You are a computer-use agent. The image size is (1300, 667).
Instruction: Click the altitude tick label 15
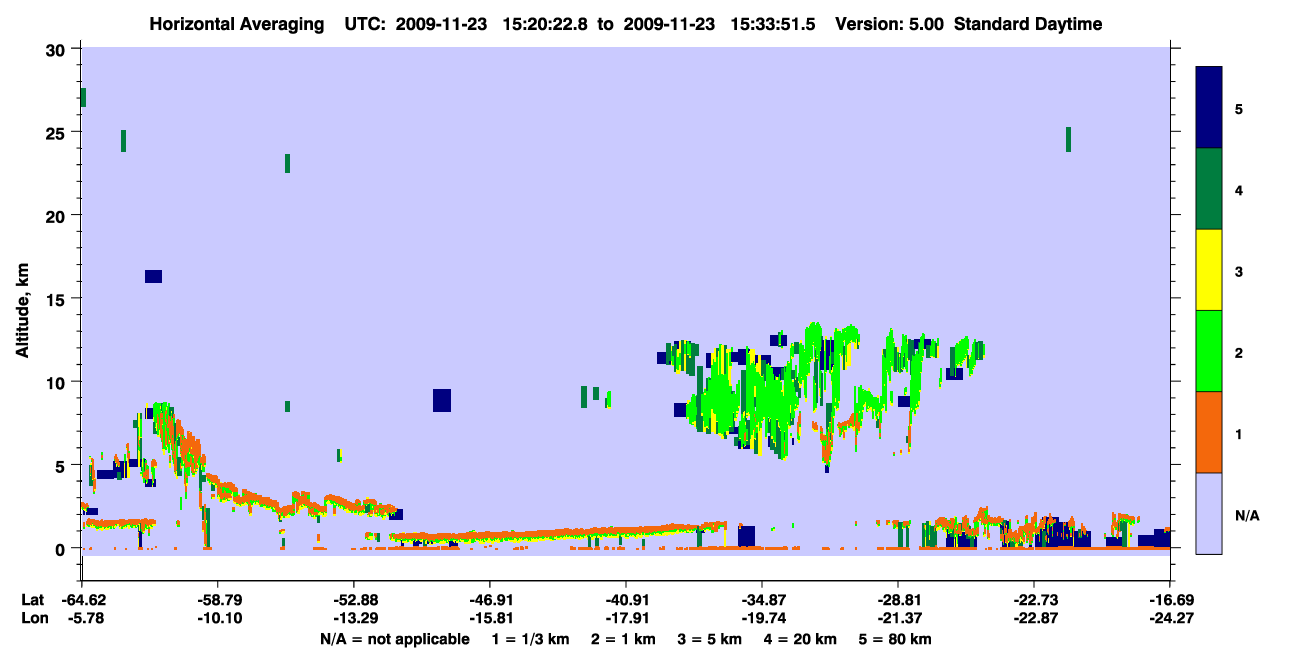click(57, 298)
